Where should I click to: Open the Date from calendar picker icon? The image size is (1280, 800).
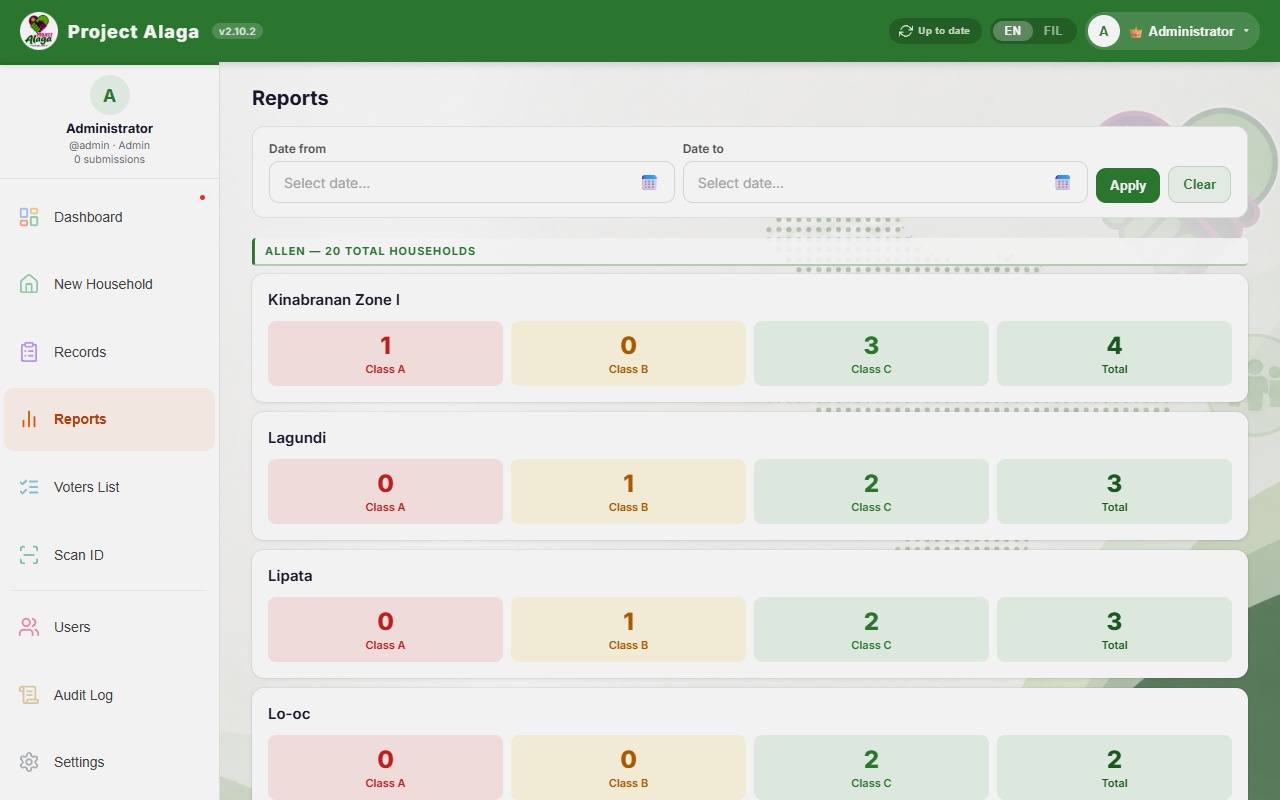(x=649, y=182)
